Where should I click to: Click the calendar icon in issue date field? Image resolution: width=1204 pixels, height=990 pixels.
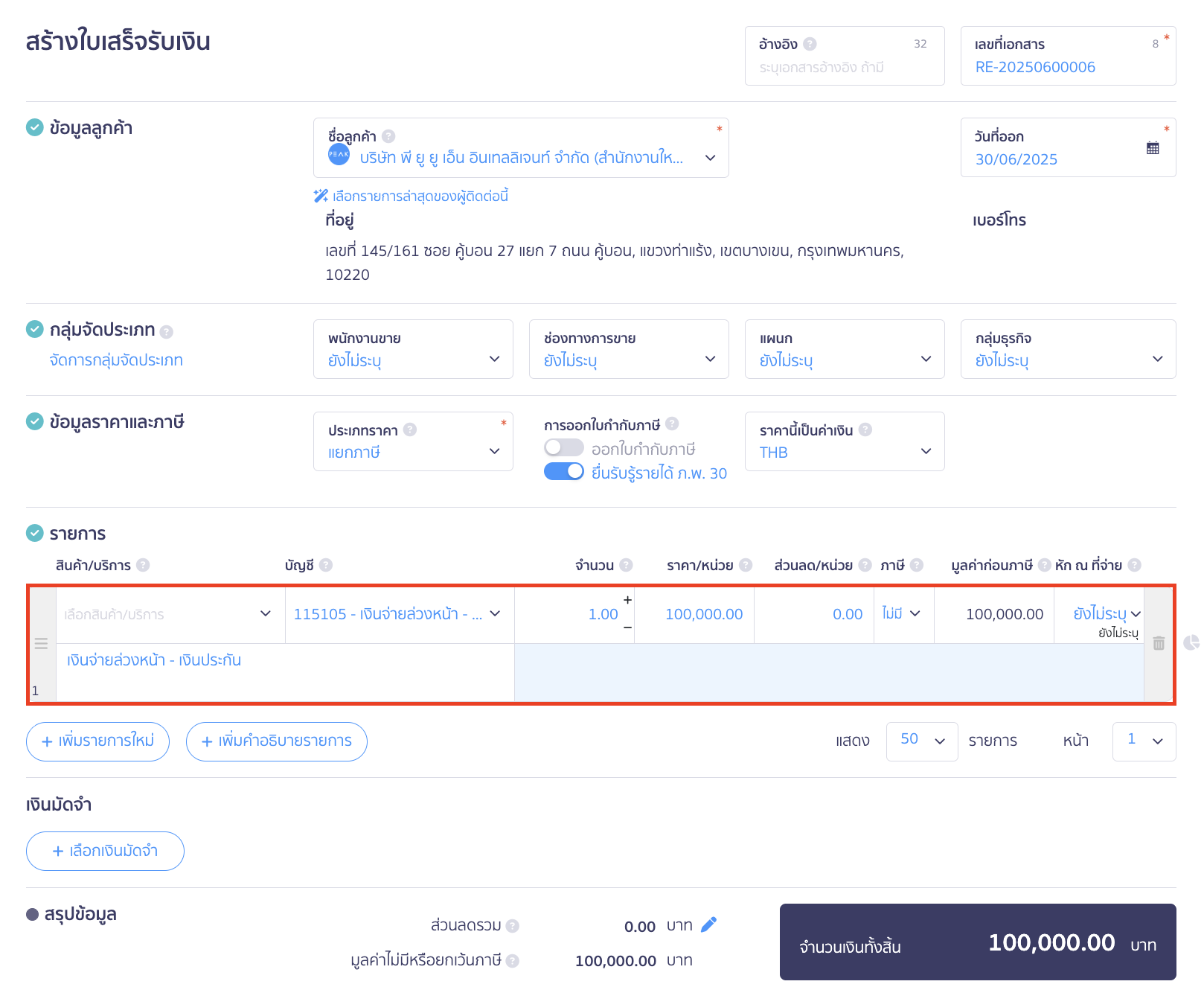(x=1153, y=148)
